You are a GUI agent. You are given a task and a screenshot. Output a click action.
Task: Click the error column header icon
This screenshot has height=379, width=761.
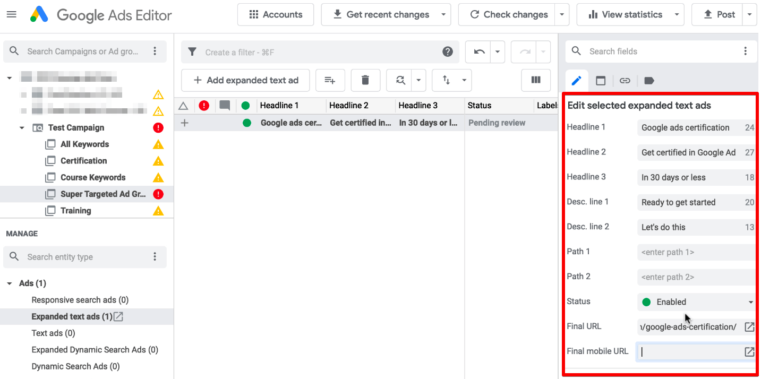tap(204, 105)
